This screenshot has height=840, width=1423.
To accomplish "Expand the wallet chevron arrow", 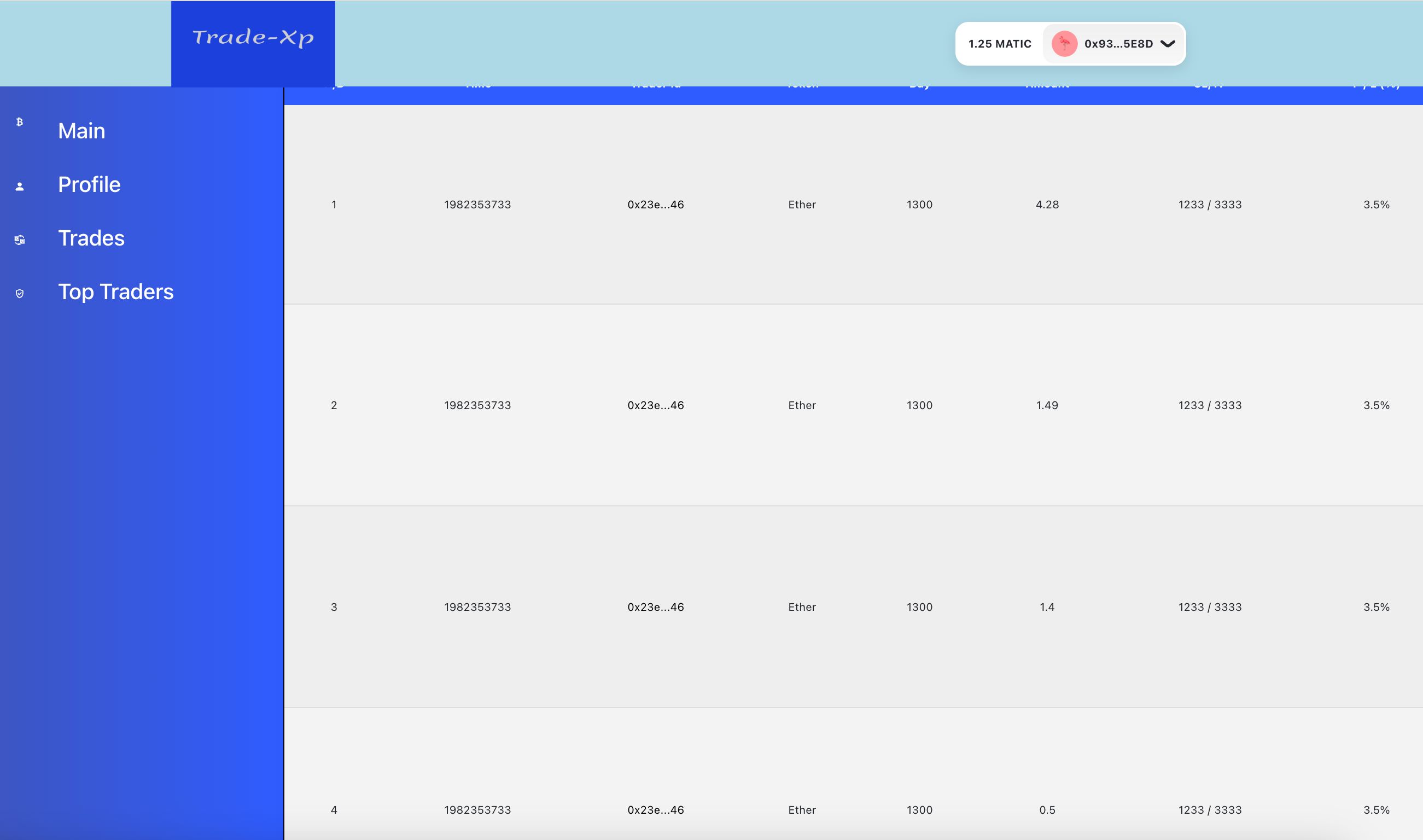I will click(x=1168, y=44).
